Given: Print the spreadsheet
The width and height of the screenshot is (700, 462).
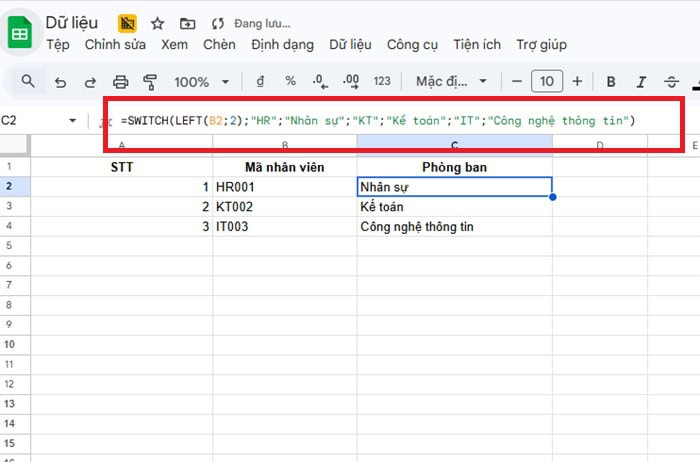Looking at the screenshot, I should 121,82.
